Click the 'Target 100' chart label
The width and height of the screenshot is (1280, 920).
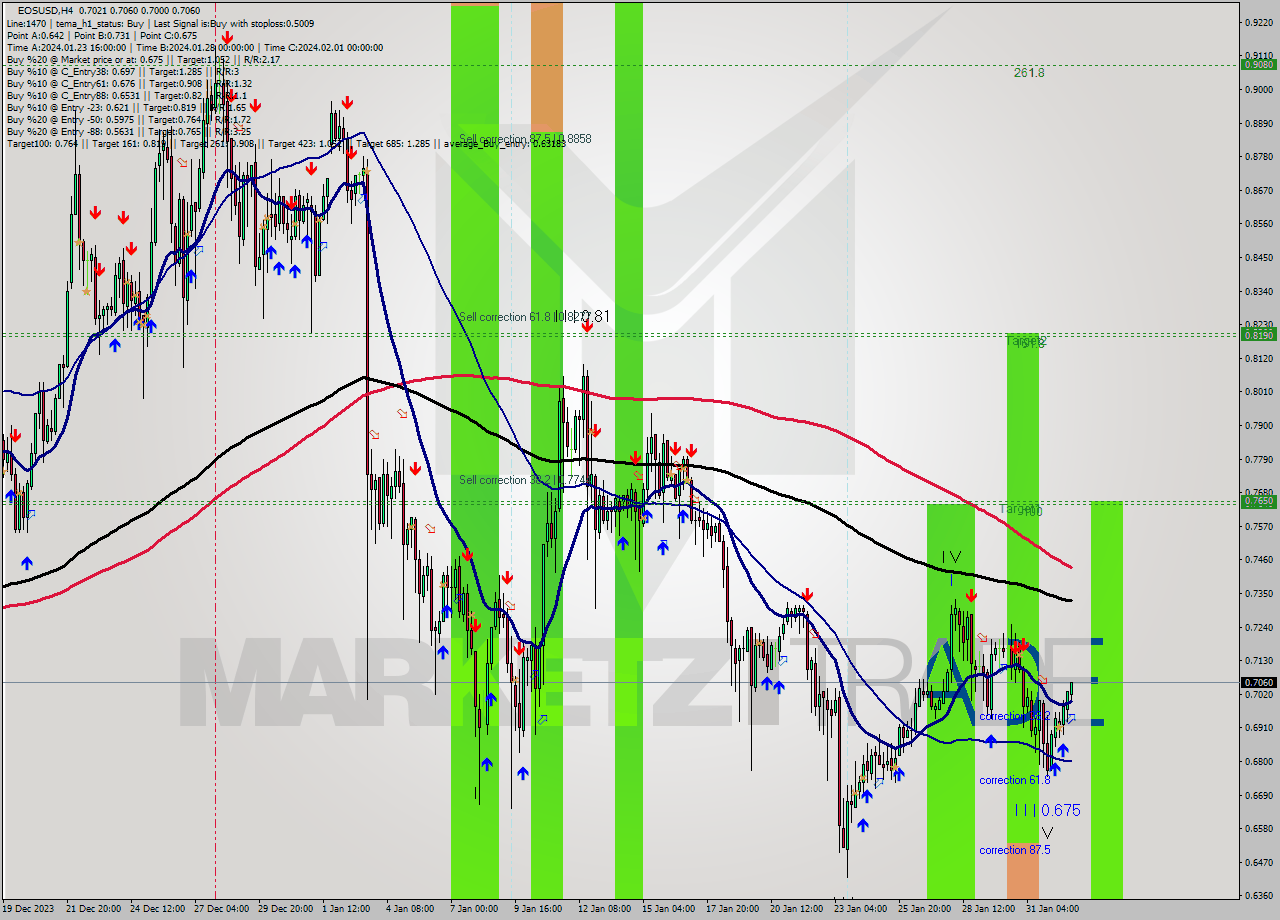point(1021,510)
